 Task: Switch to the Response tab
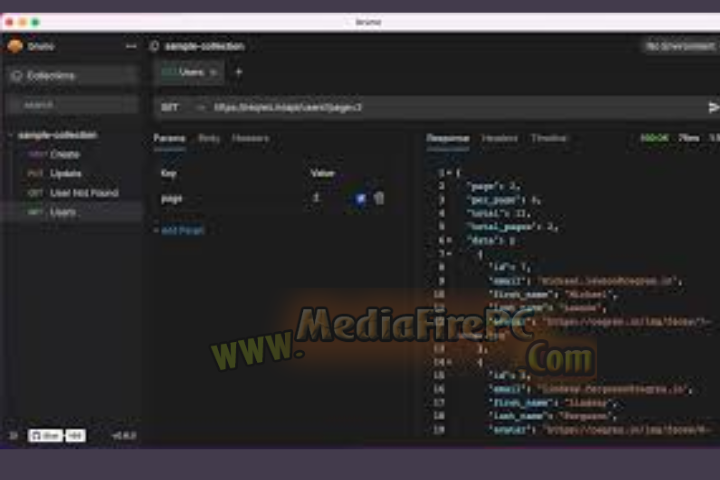pyautogui.click(x=448, y=139)
